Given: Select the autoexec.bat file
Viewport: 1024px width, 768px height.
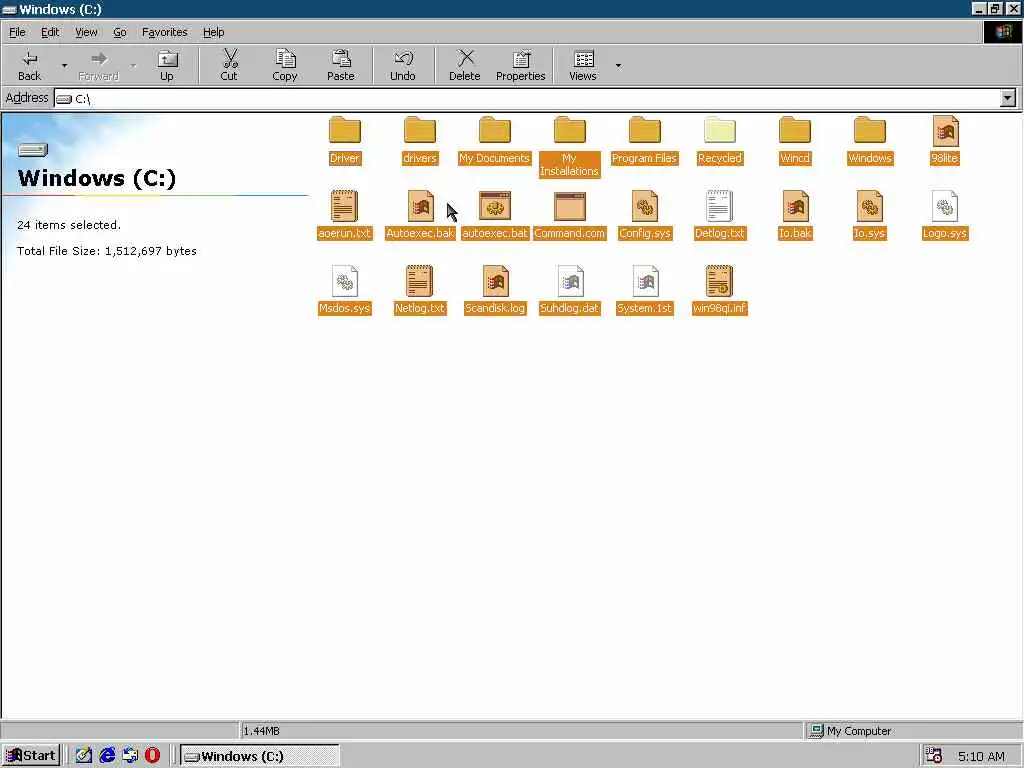Looking at the screenshot, I should (495, 206).
